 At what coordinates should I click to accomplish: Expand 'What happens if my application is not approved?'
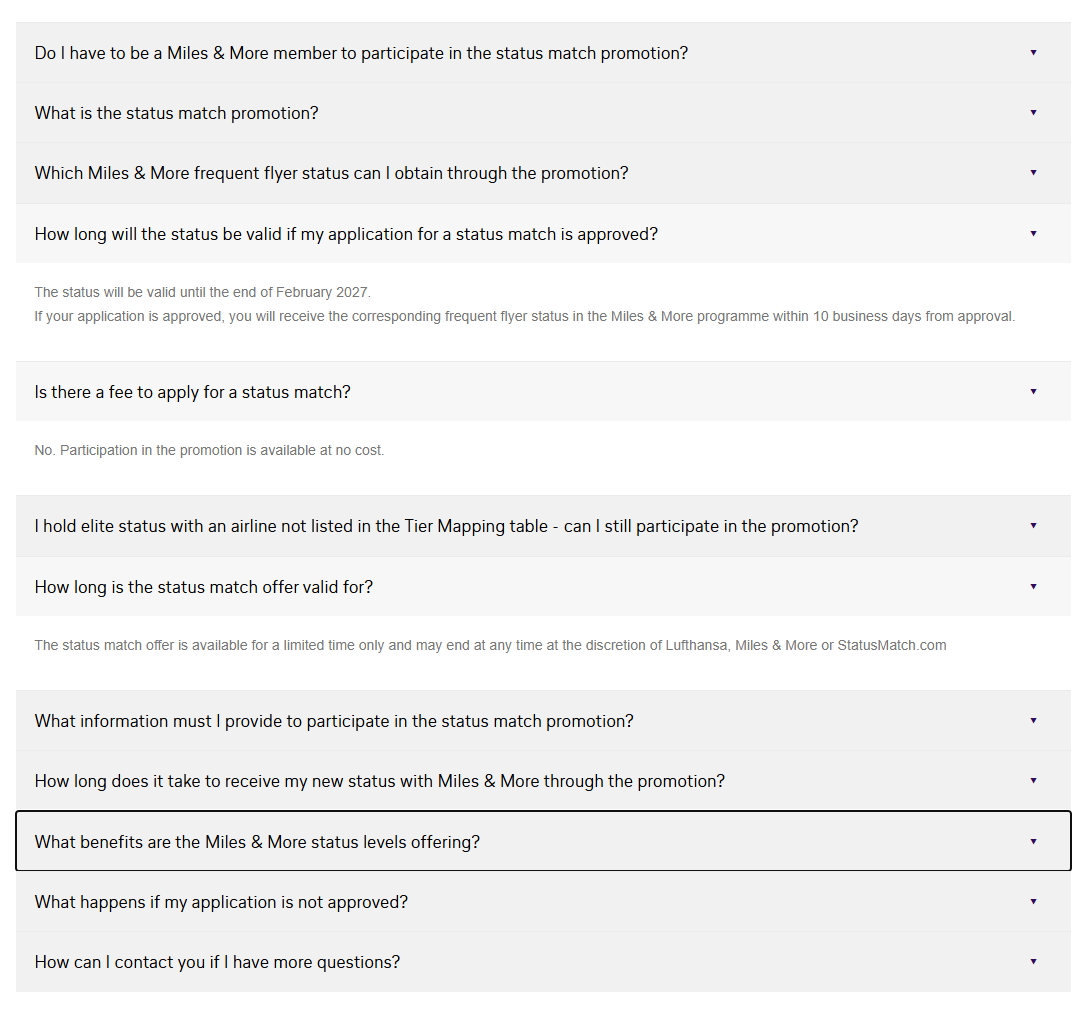[221, 902]
